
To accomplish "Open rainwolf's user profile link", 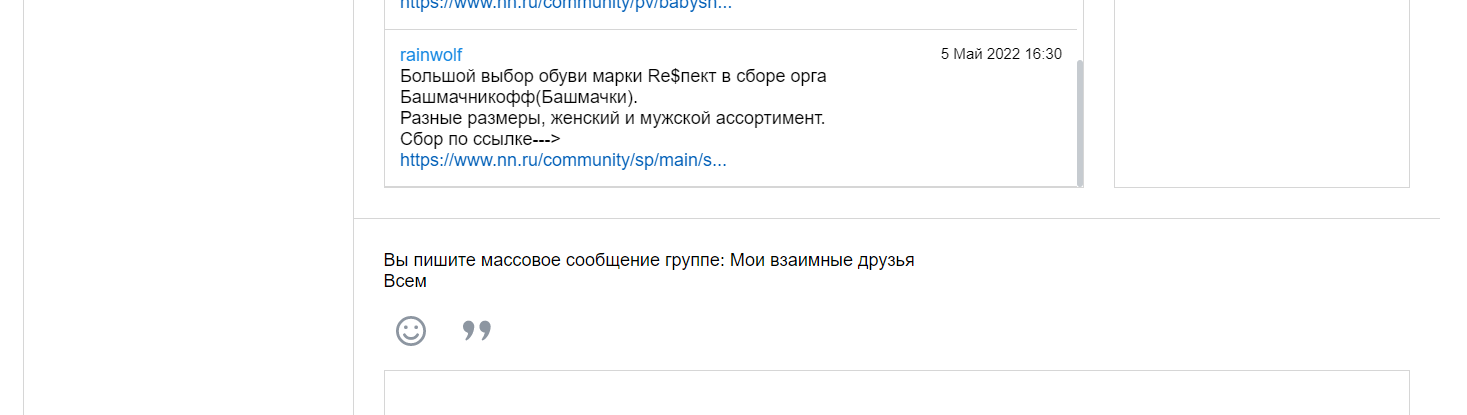I will (431, 54).
